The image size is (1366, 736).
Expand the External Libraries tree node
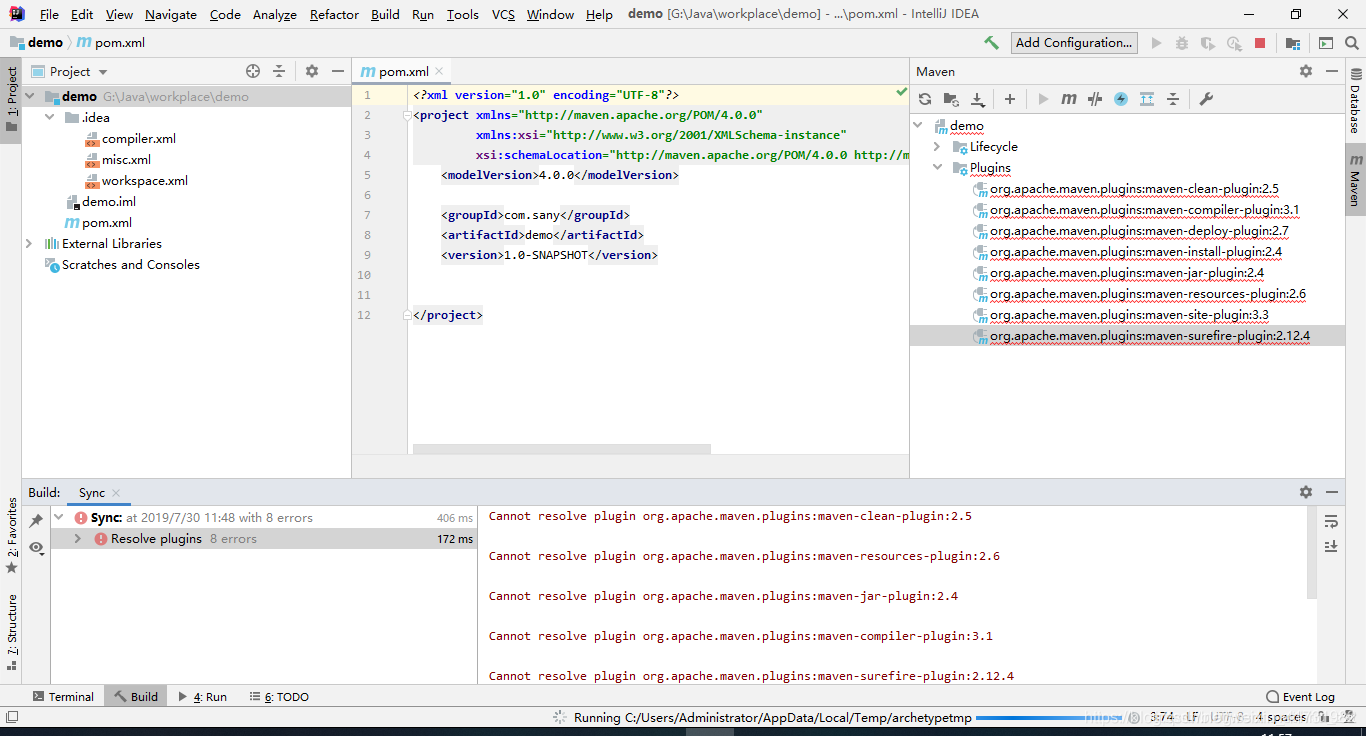(x=28, y=243)
